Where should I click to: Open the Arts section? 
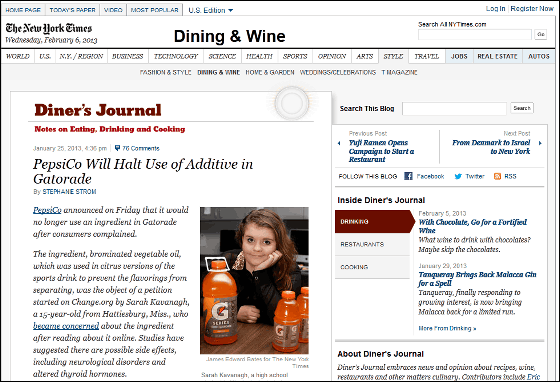(x=365, y=56)
